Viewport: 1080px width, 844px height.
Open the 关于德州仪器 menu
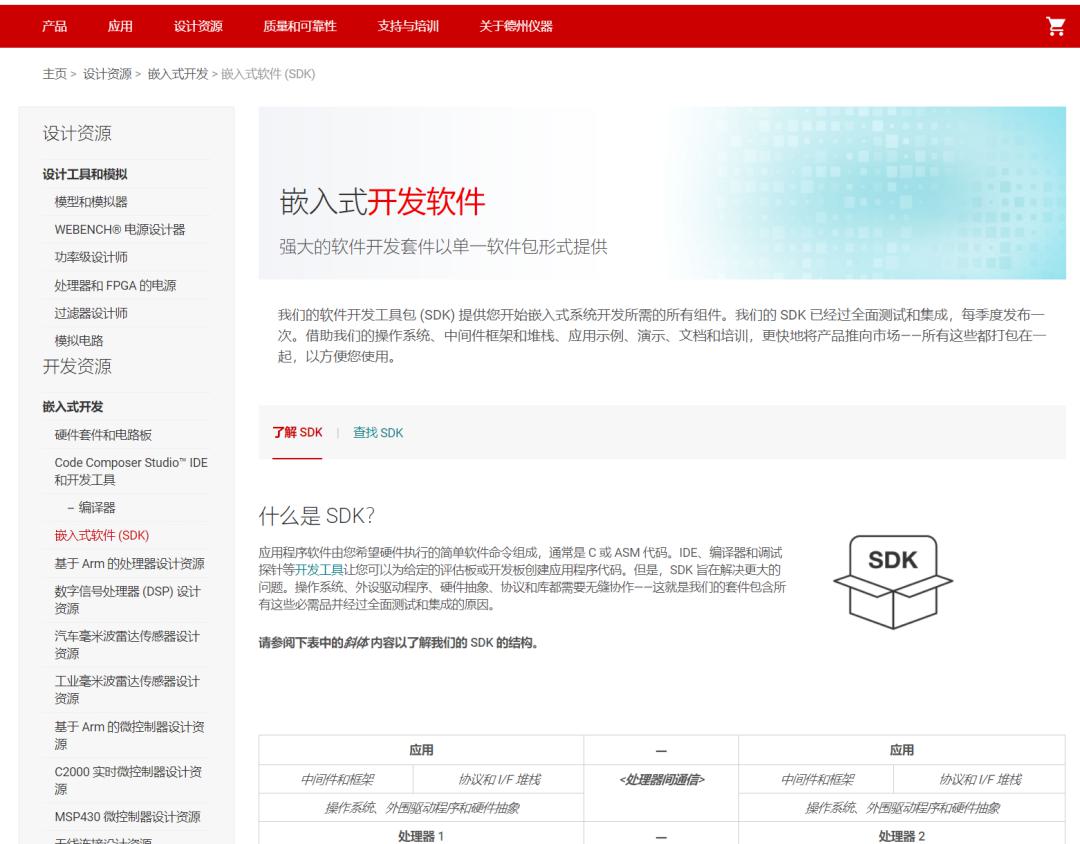[x=516, y=26]
